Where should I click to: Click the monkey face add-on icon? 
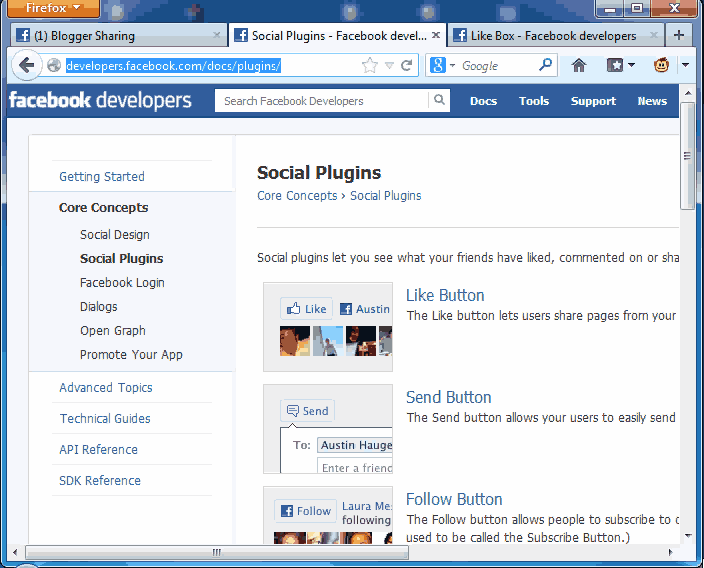pyautogui.click(x=661, y=65)
